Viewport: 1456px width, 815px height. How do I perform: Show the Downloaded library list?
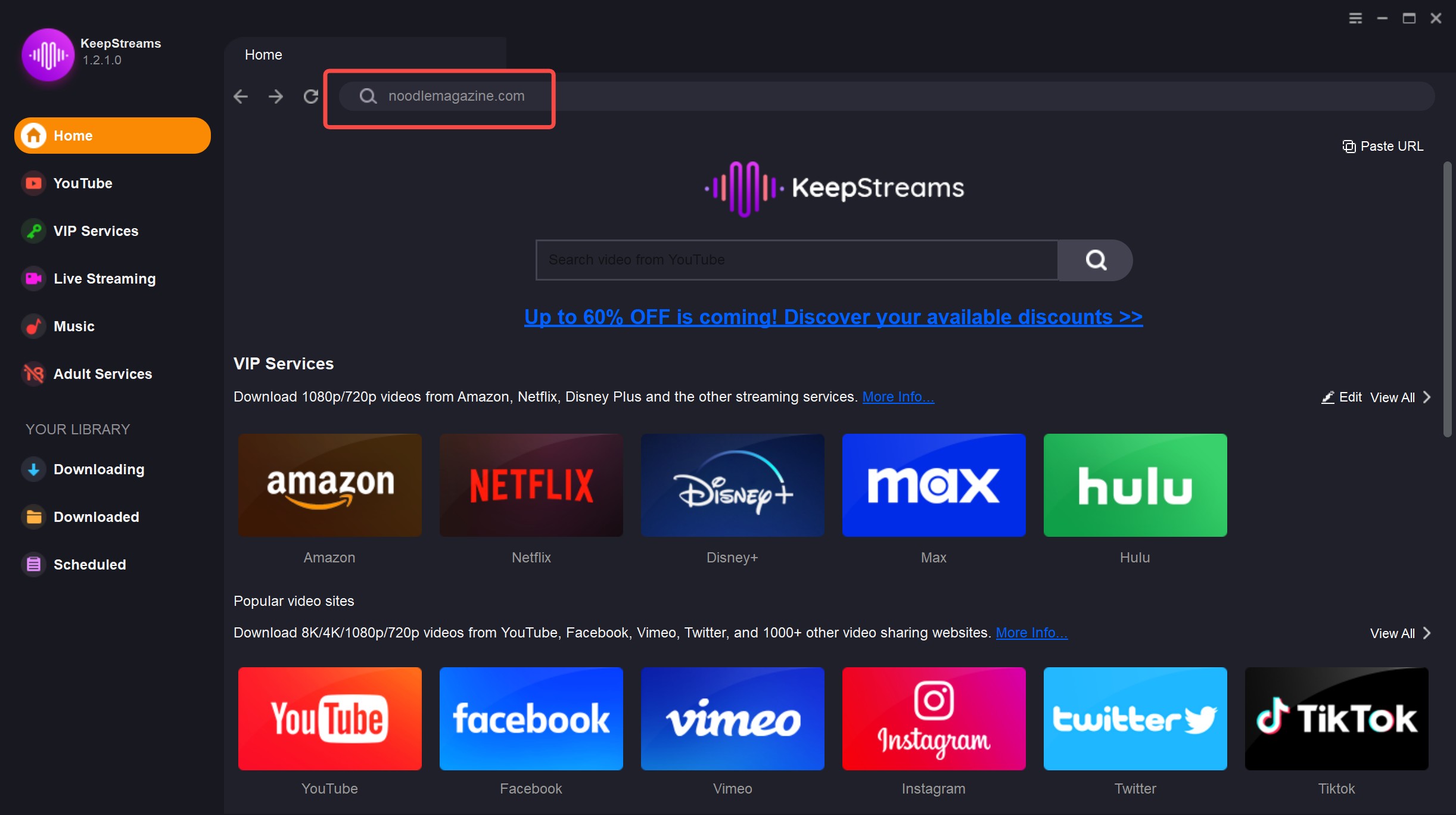click(113, 517)
